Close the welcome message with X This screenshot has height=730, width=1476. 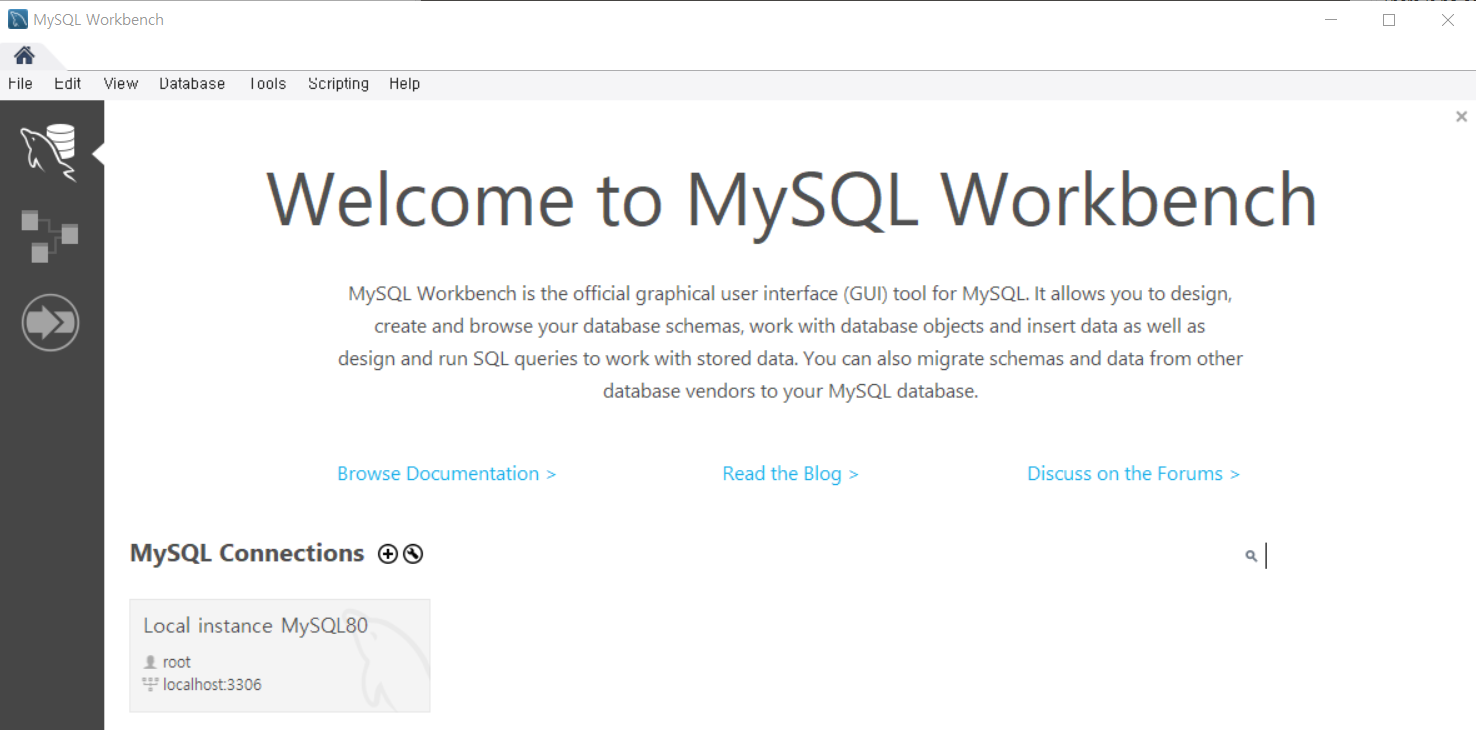pyautogui.click(x=1461, y=117)
